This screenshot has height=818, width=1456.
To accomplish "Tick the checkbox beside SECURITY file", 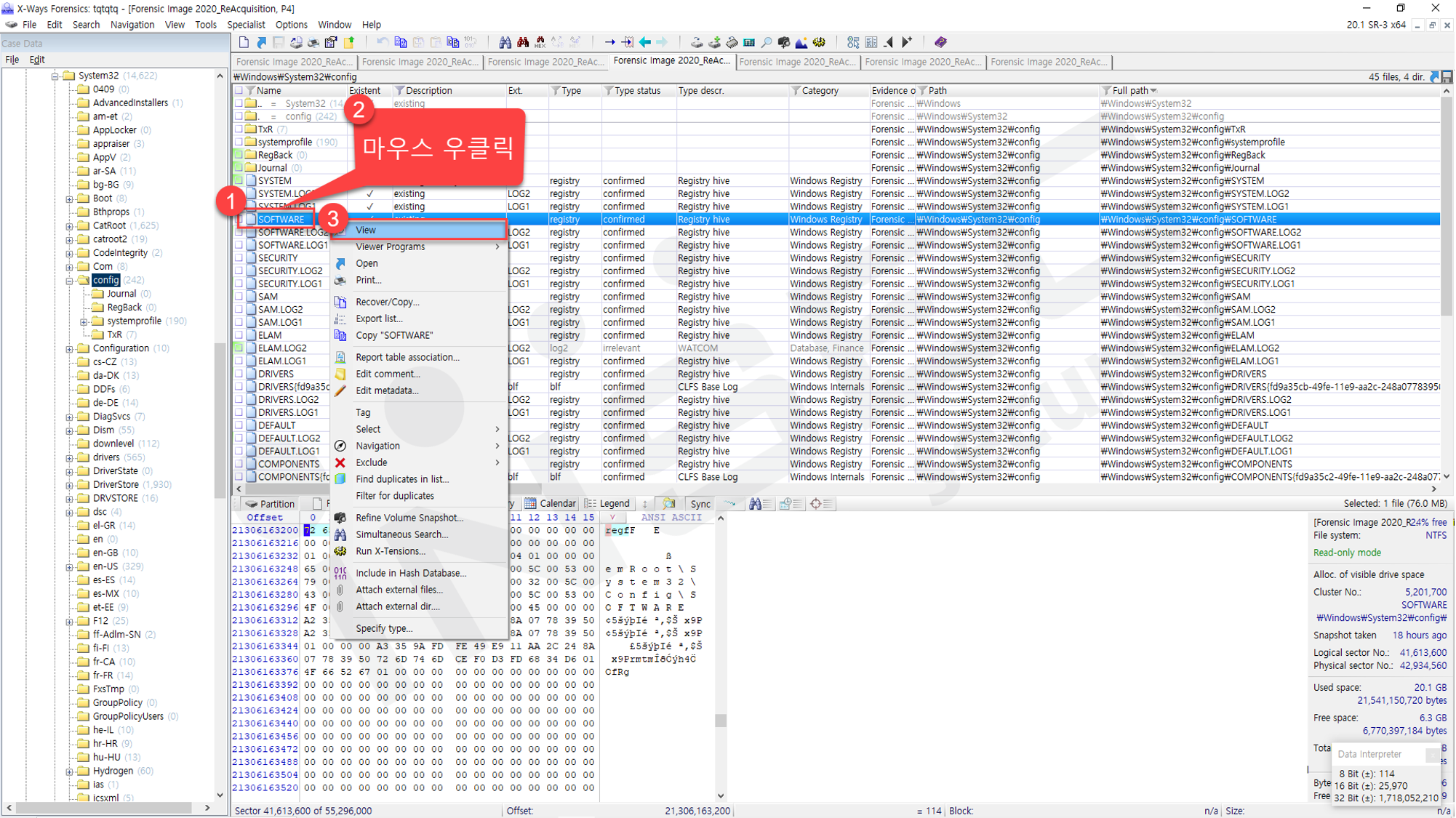I will tap(239, 258).
